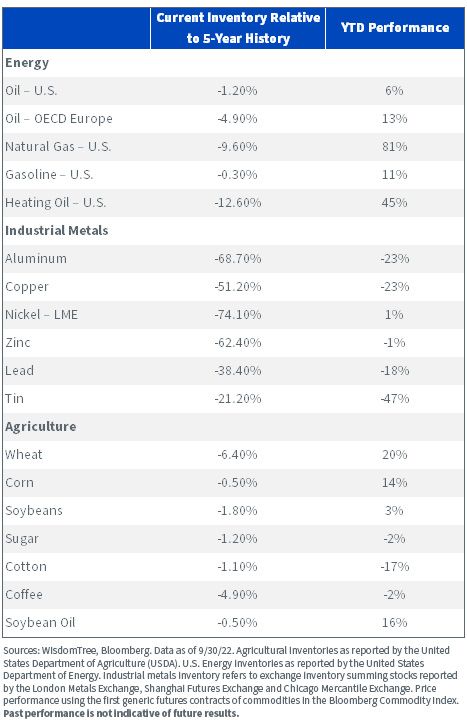Click the Zinc inventory value -62.40%

pos(238,343)
